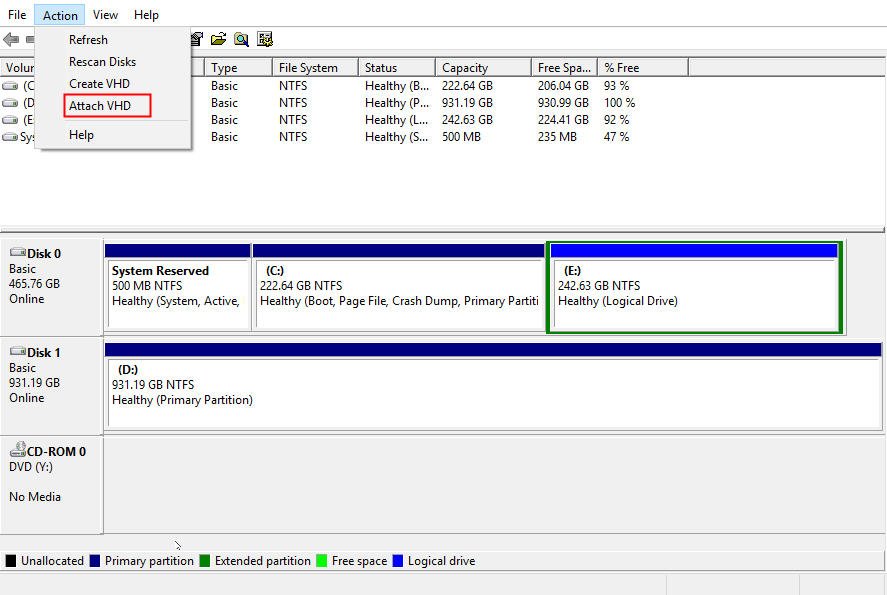Click the System Reserved volume drive icon
This screenshot has width=887, height=595.
coord(10,137)
